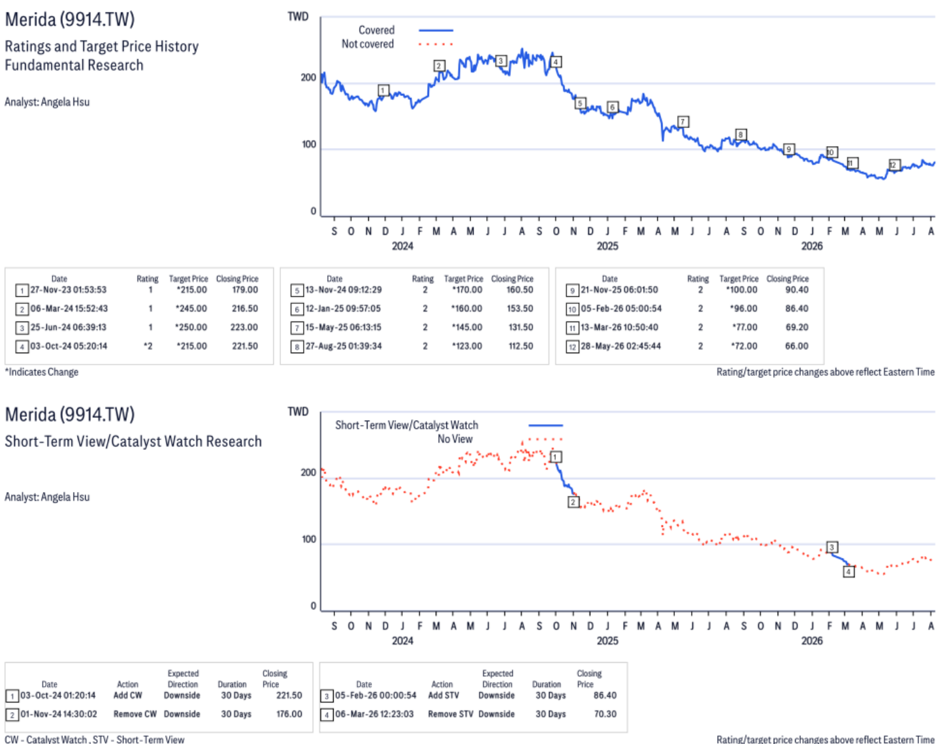This screenshot has height=744, width=939.
Task: Click marker 6 on the Ratings price chart
Action: [x=612, y=107]
